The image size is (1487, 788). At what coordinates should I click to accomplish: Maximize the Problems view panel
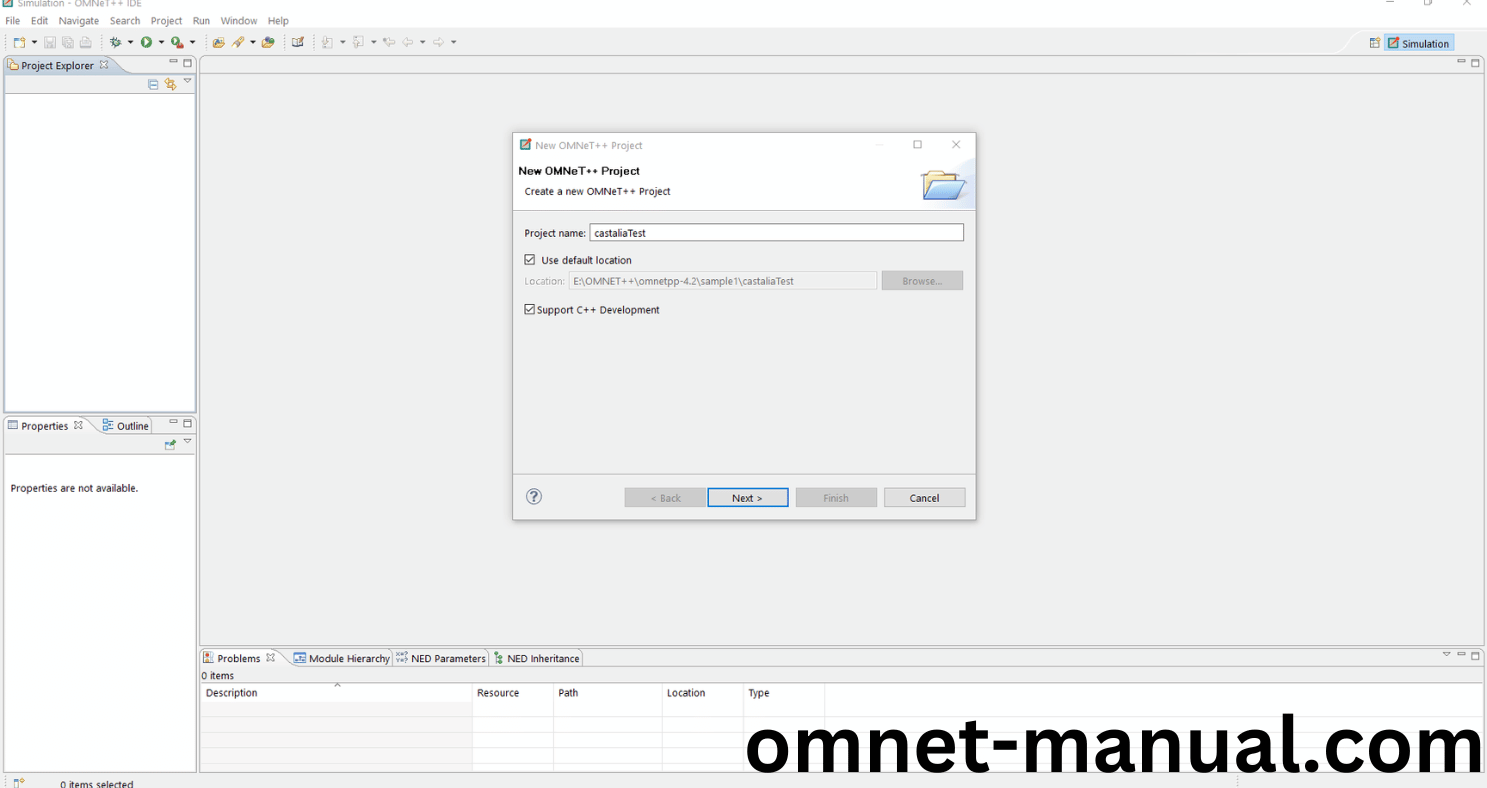click(x=1475, y=656)
